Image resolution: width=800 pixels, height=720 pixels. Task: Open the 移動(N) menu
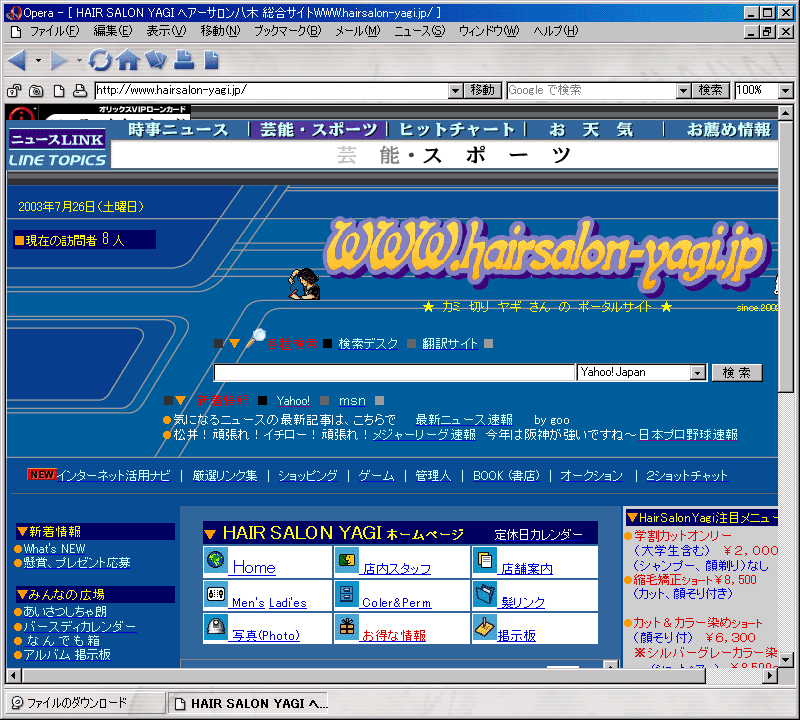coord(220,32)
